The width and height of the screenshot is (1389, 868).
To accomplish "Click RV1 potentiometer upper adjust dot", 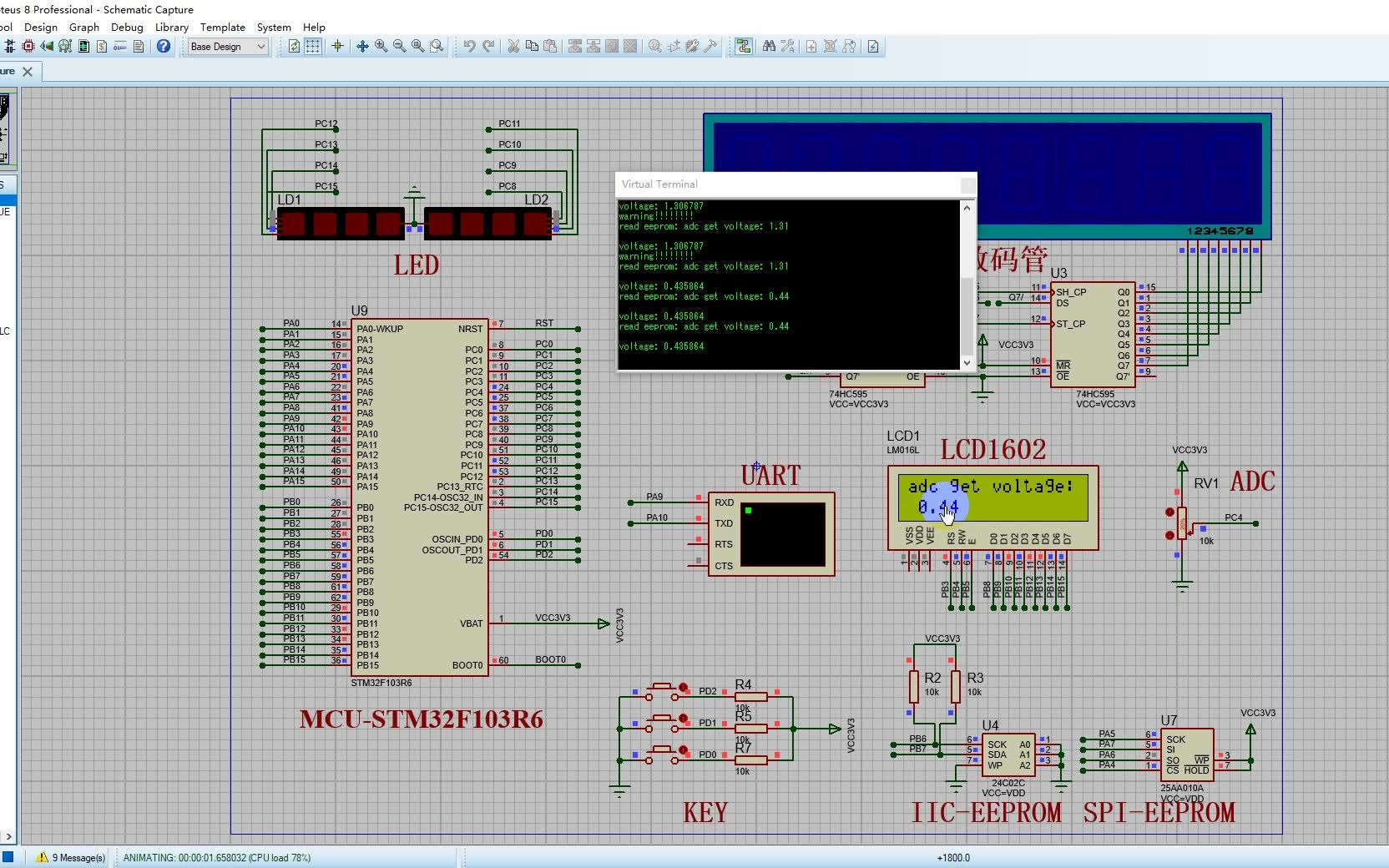I will (1169, 512).
